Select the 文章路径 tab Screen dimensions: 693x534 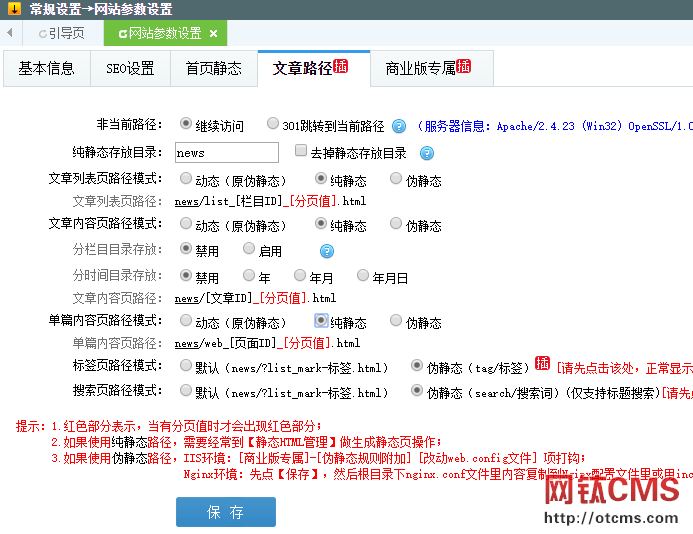pyautogui.click(x=314, y=69)
